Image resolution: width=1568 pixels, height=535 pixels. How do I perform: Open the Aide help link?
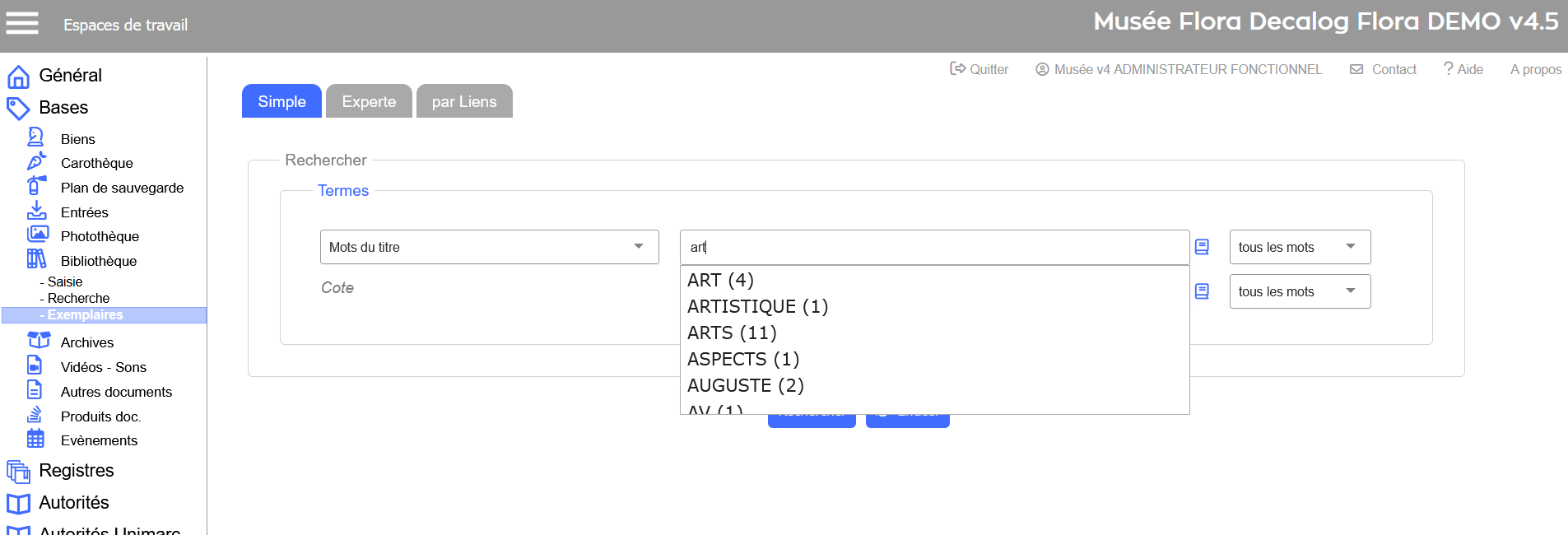(1463, 69)
